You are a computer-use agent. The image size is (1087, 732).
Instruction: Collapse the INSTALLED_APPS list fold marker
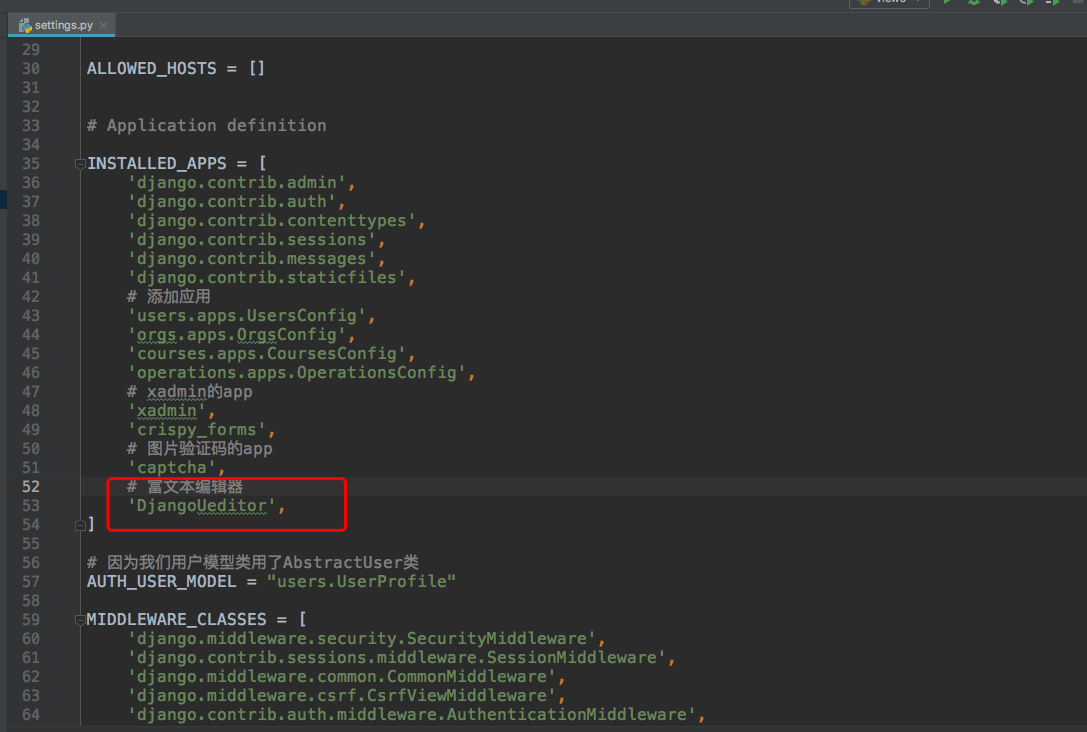coord(80,164)
